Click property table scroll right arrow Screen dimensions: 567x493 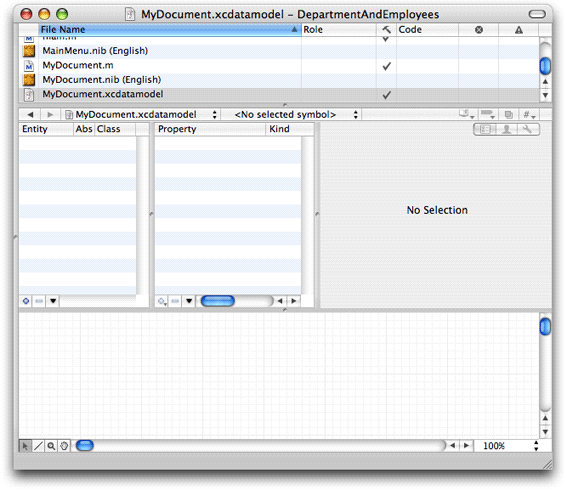pos(294,301)
